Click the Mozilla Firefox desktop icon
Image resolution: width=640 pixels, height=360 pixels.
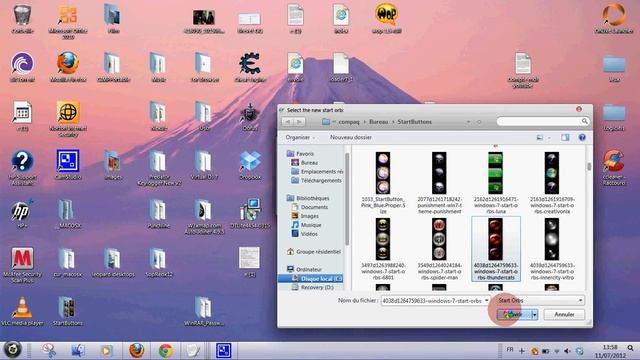tap(68, 67)
